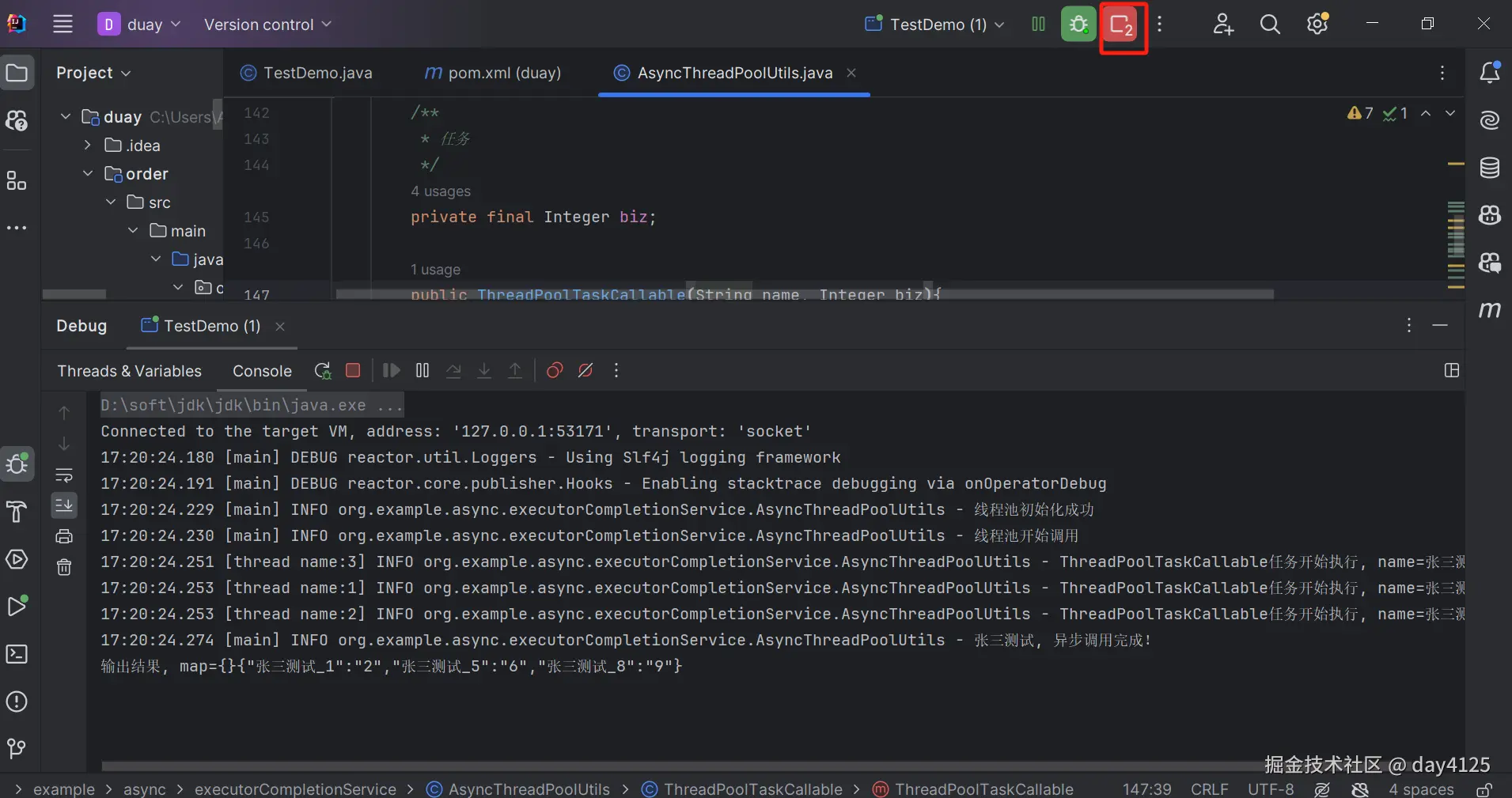Open the Problems tool window

[17, 702]
